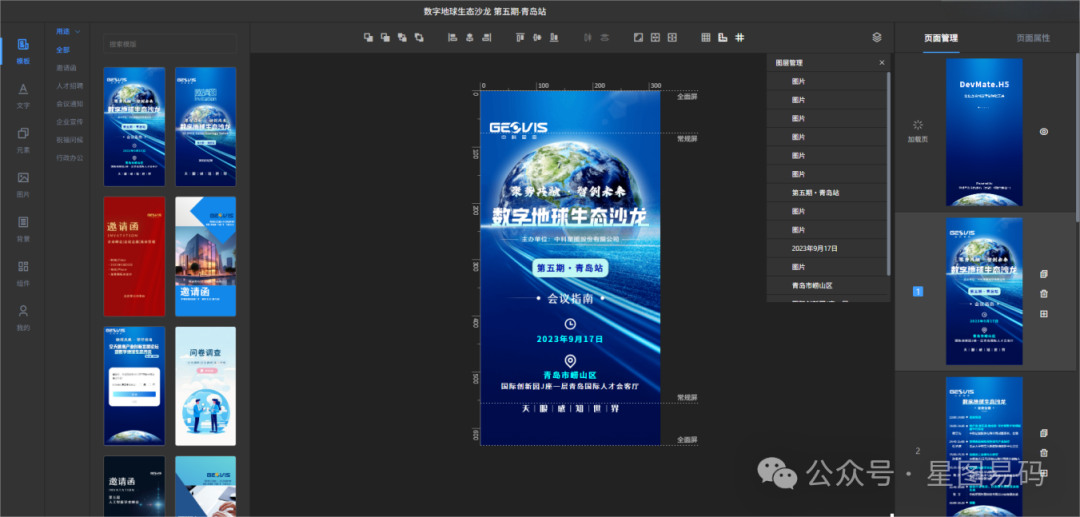Open the 元素 elements sidebar section

pos(23,140)
